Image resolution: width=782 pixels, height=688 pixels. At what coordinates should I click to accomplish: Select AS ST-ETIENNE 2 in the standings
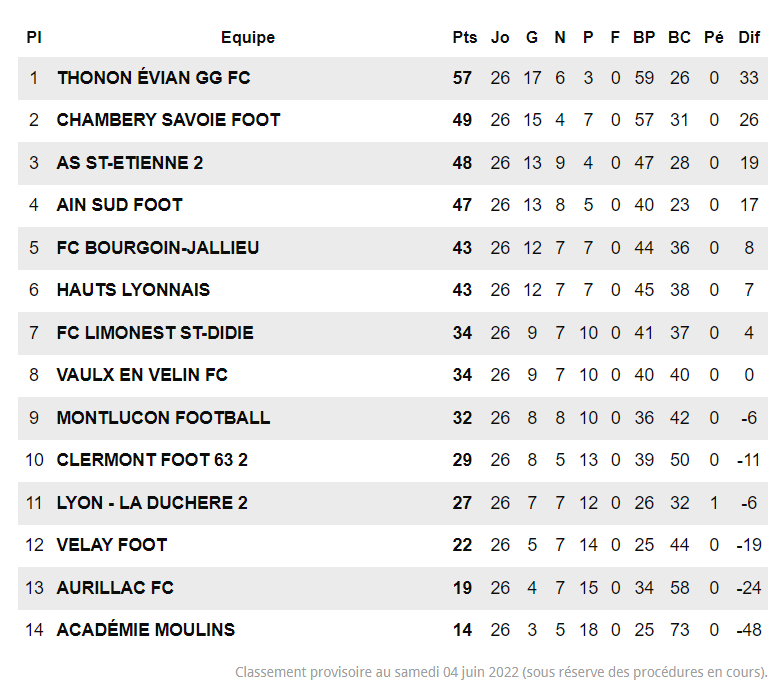pos(130,163)
